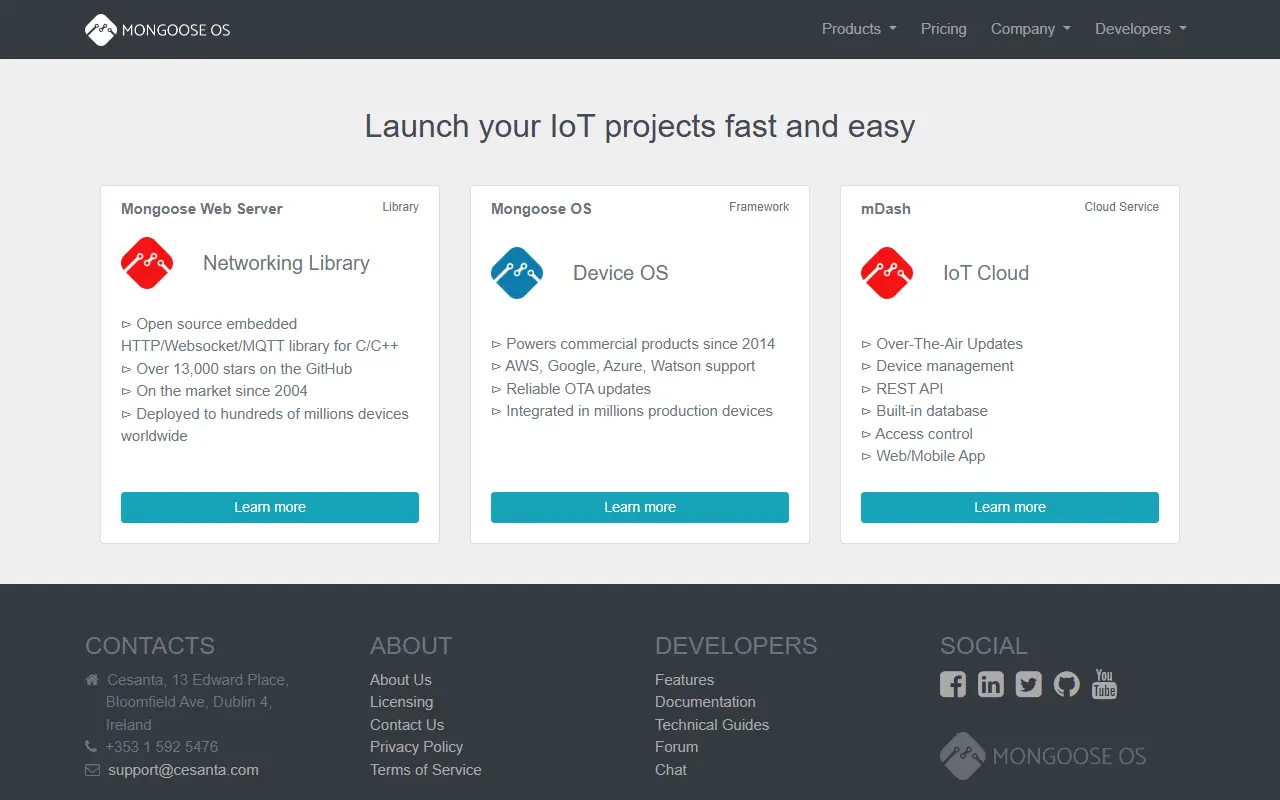
Task: Click the red IoT Cloud icon
Action: click(x=887, y=273)
